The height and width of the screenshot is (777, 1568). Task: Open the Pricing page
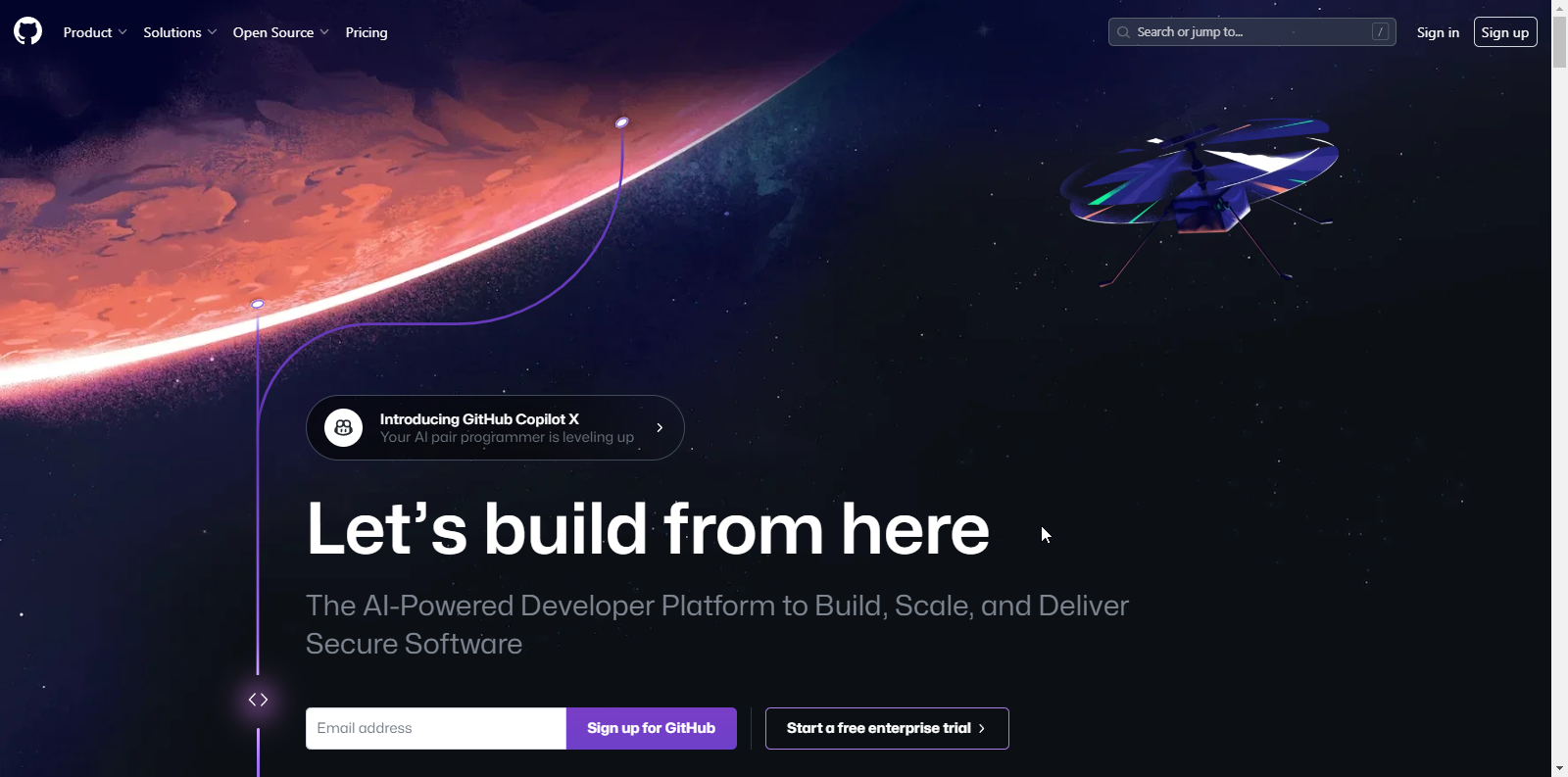point(367,32)
